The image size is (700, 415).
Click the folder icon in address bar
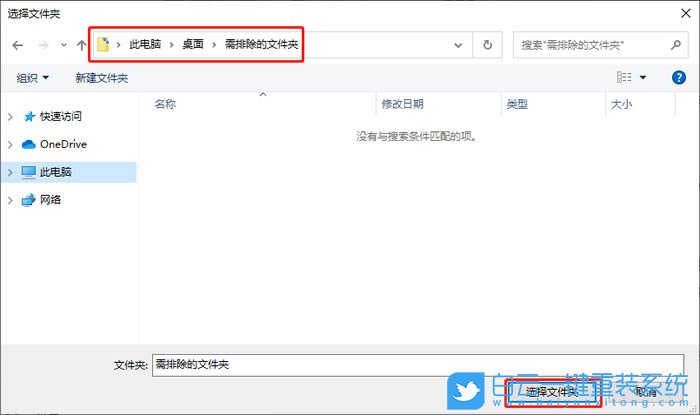[x=103, y=44]
